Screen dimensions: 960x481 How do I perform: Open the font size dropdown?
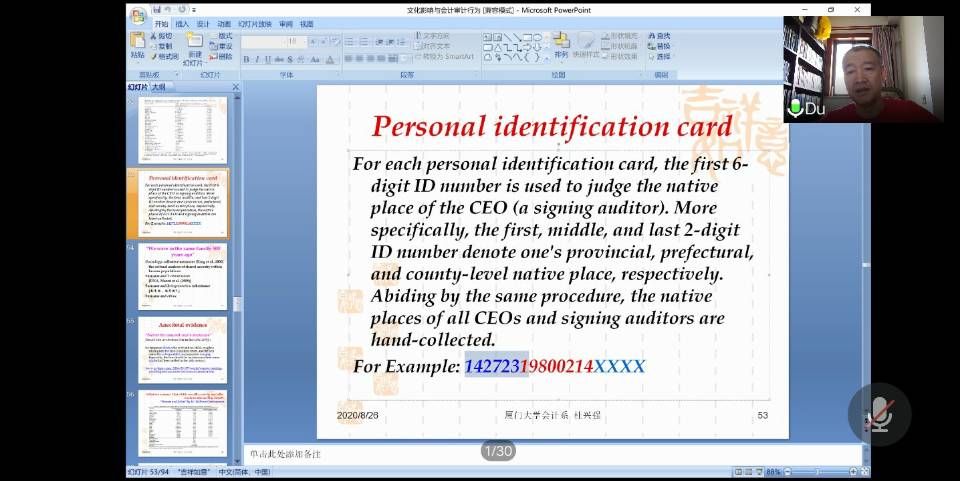pyautogui.click(x=304, y=42)
